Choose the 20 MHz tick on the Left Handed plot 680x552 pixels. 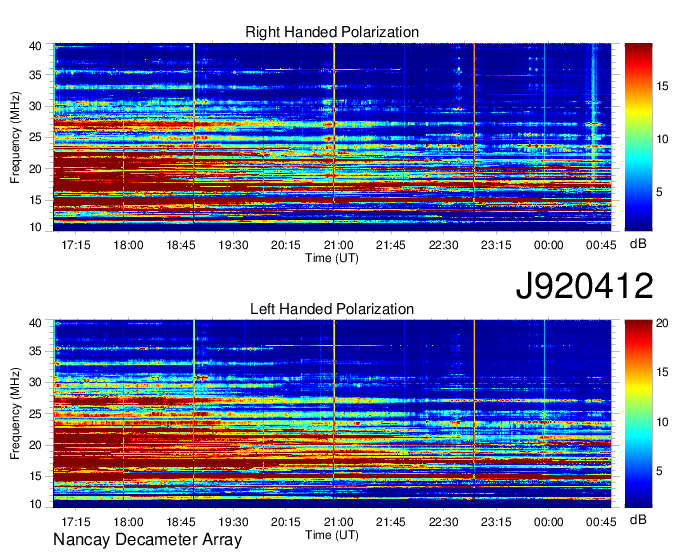pyautogui.click(x=35, y=445)
